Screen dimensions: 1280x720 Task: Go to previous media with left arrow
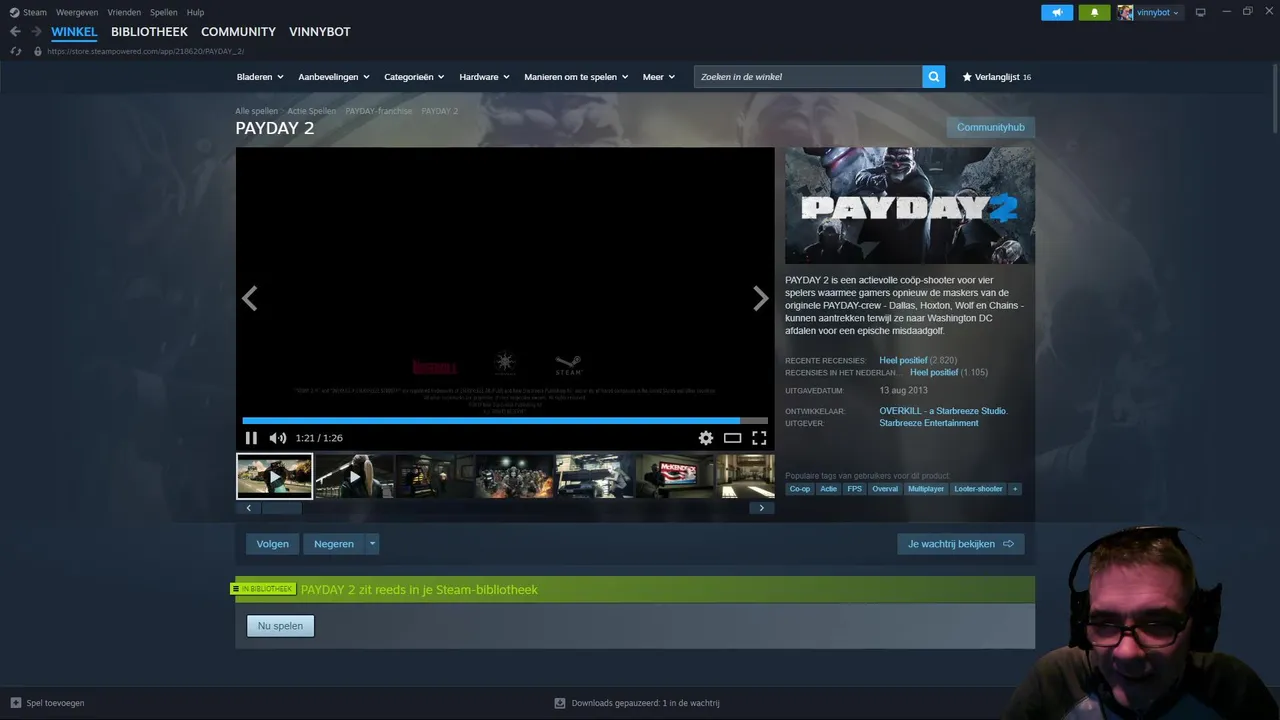tap(250, 298)
